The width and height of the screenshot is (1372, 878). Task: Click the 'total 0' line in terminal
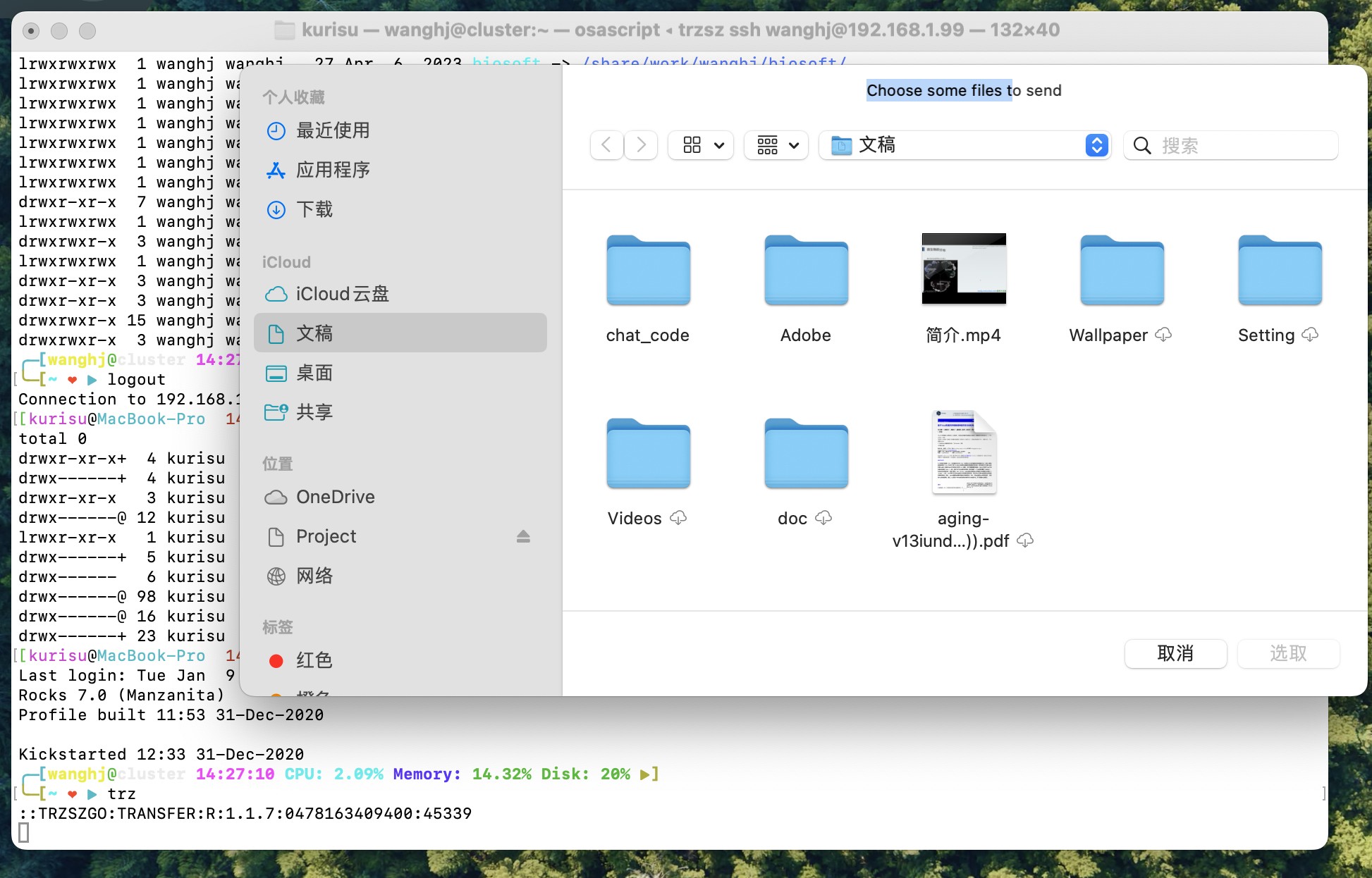[x=52, y=438]
